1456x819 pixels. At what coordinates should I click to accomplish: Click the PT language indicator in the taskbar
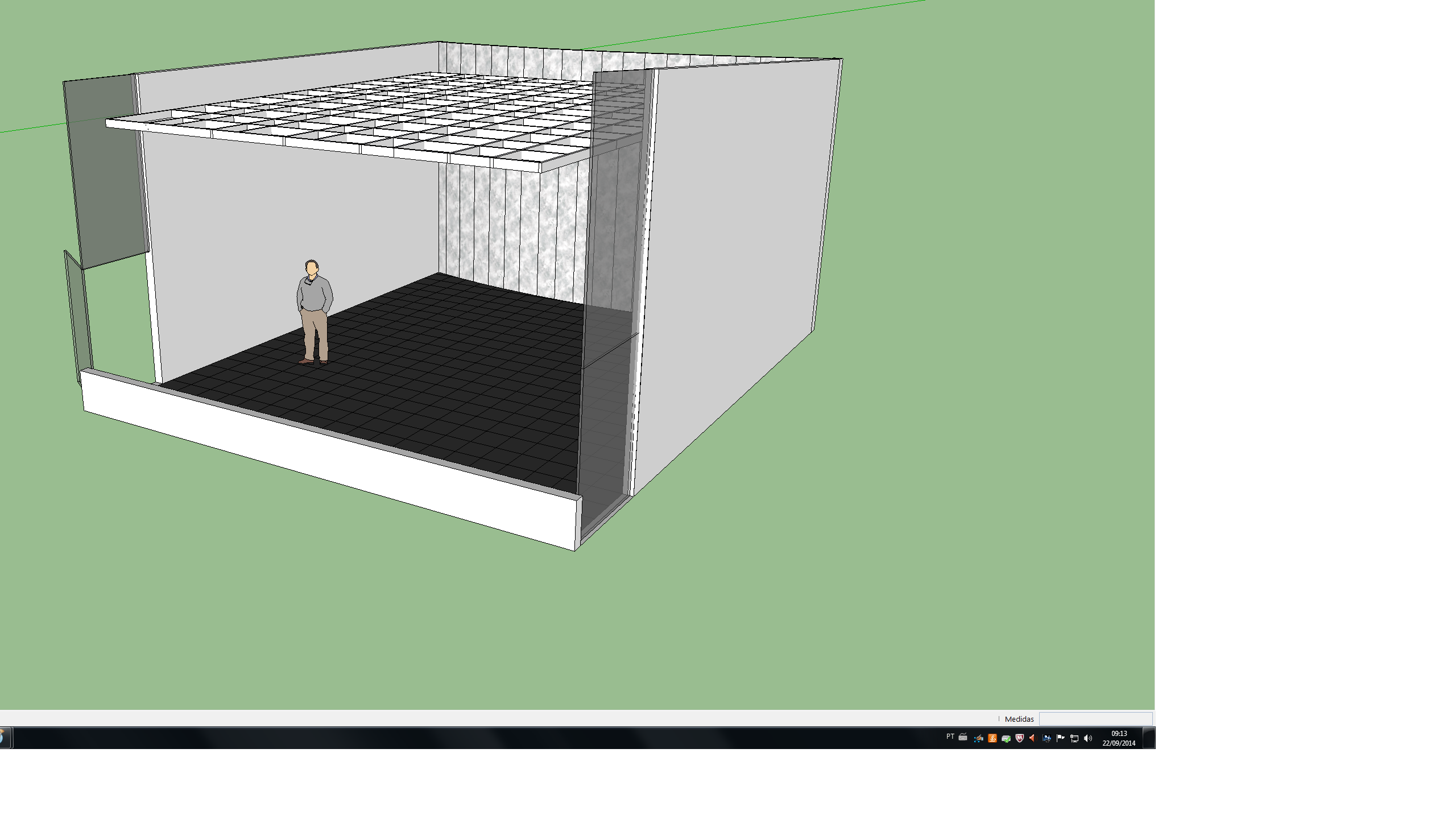pos(950,737)
